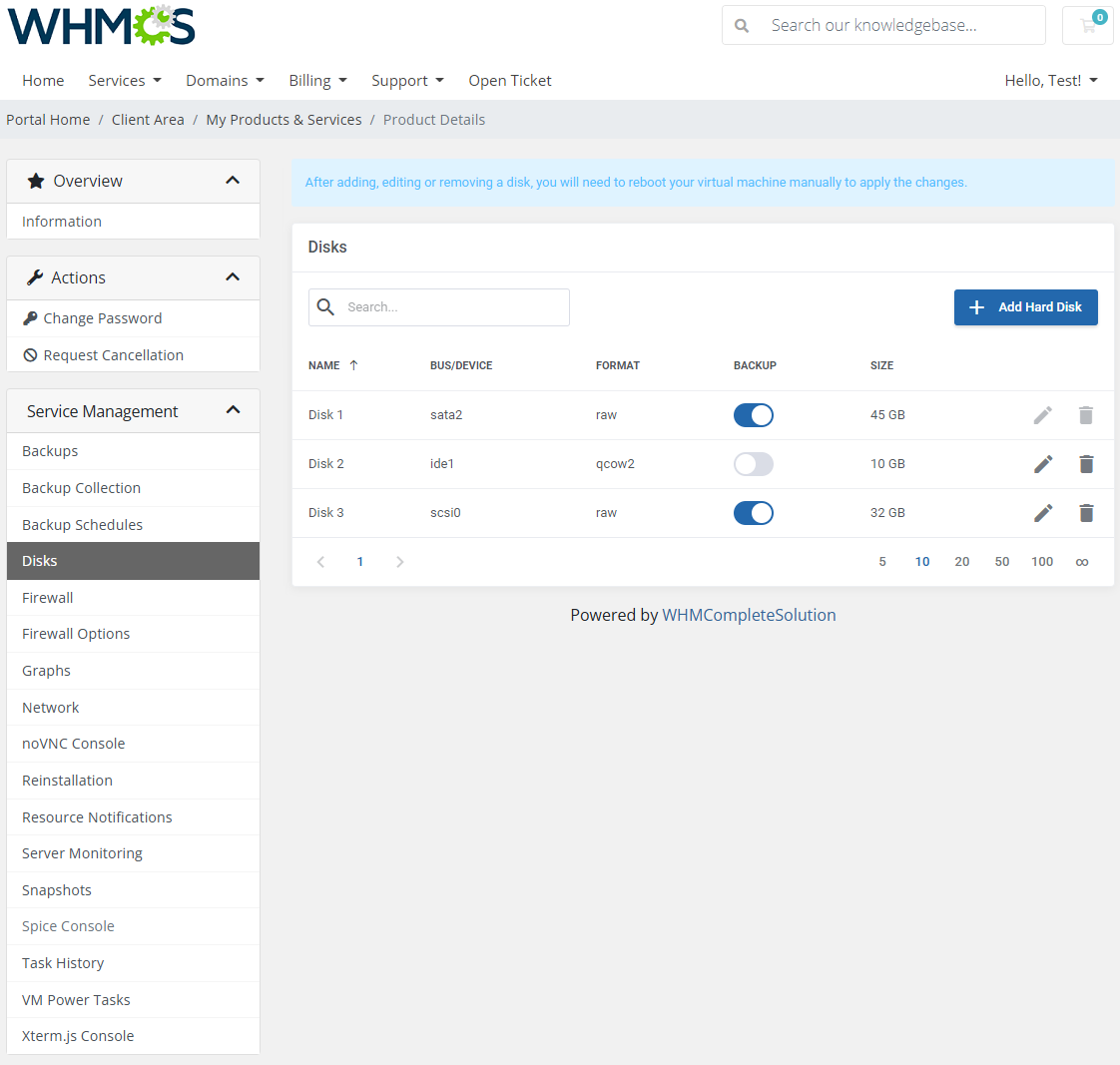Click the Add Hard Disk button
The image size is (1120, 1065).
click(1025, 306)
